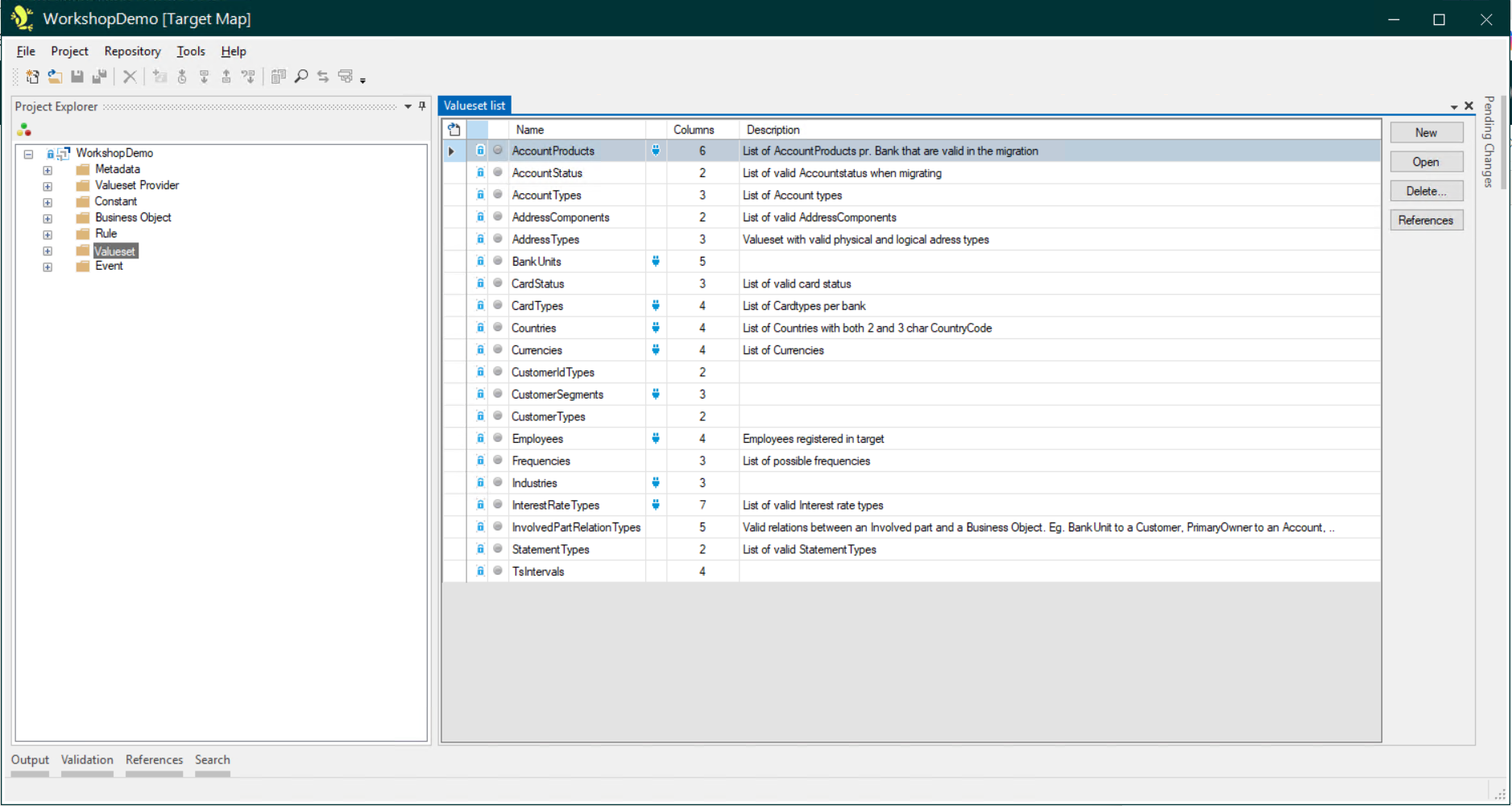
Task: Click the Delete (X) toolbar icon
Action: (130, 76)
